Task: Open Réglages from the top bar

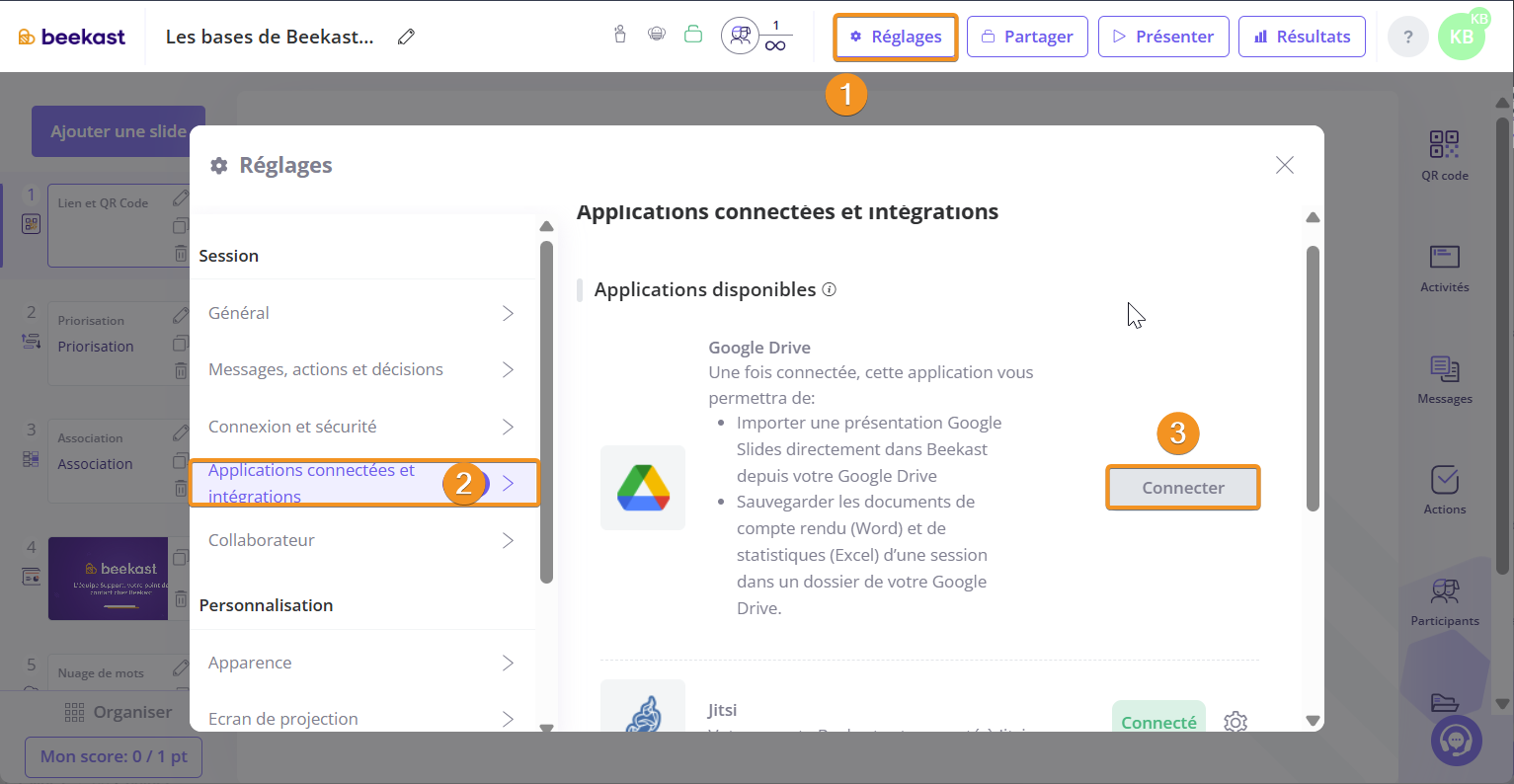Action: [x=896, y=37]
